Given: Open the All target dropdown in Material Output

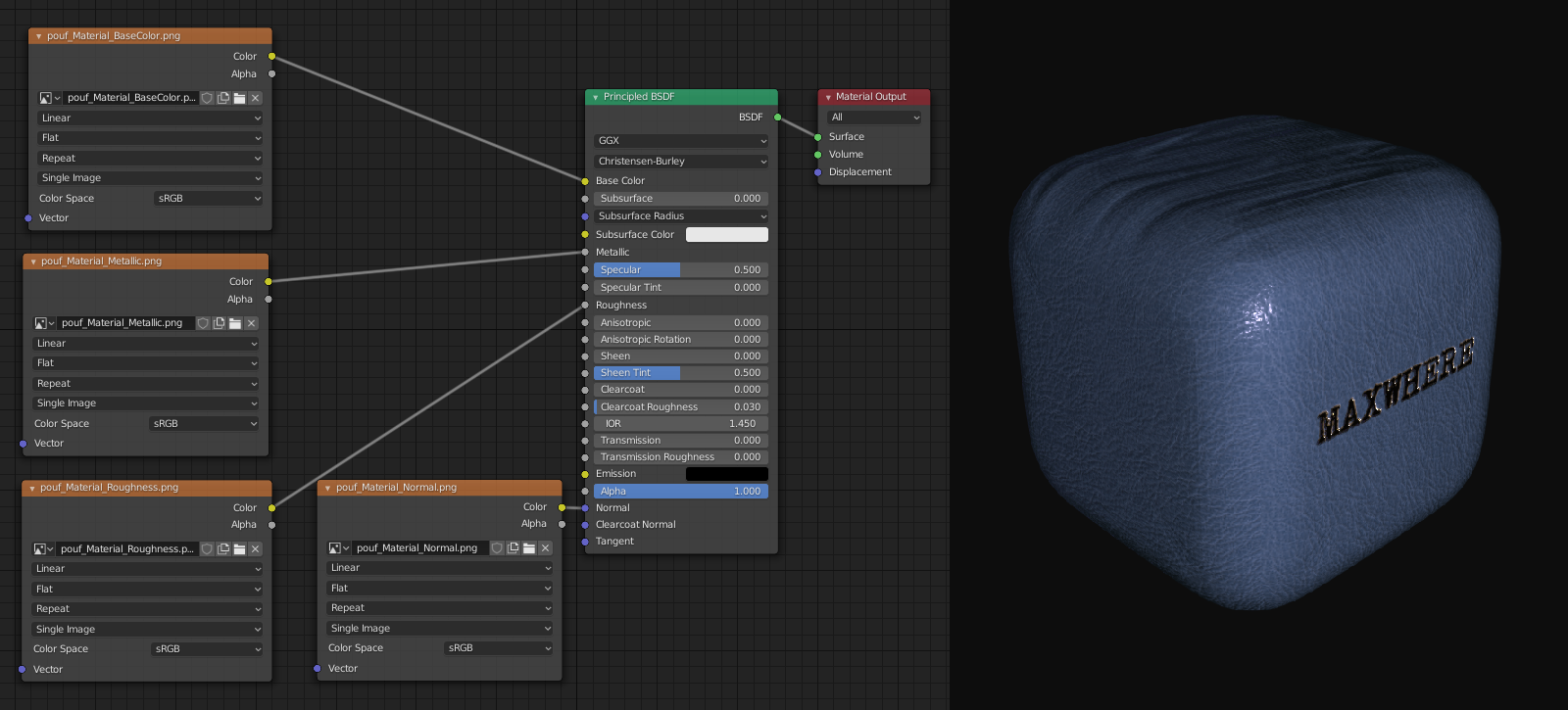Looking at the screenshot, I should click(x=875, y=118).
